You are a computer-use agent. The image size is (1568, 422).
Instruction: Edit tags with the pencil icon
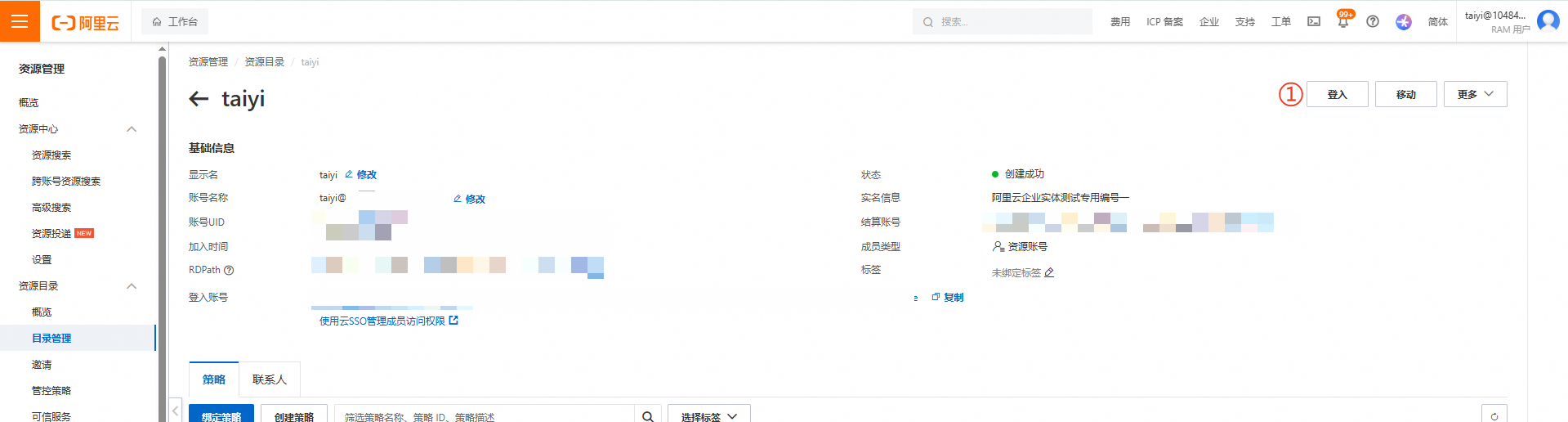[1049, 272]
